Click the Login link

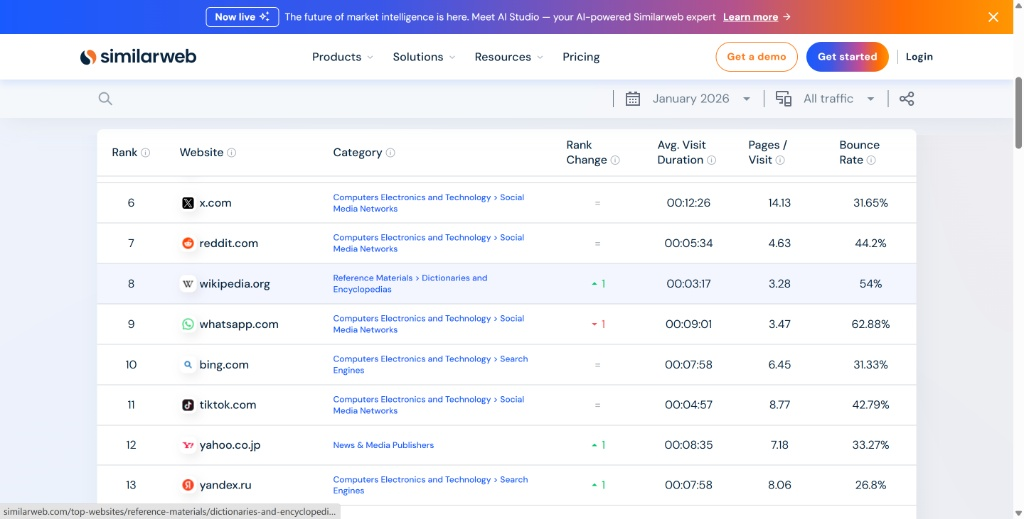[919, 57]
